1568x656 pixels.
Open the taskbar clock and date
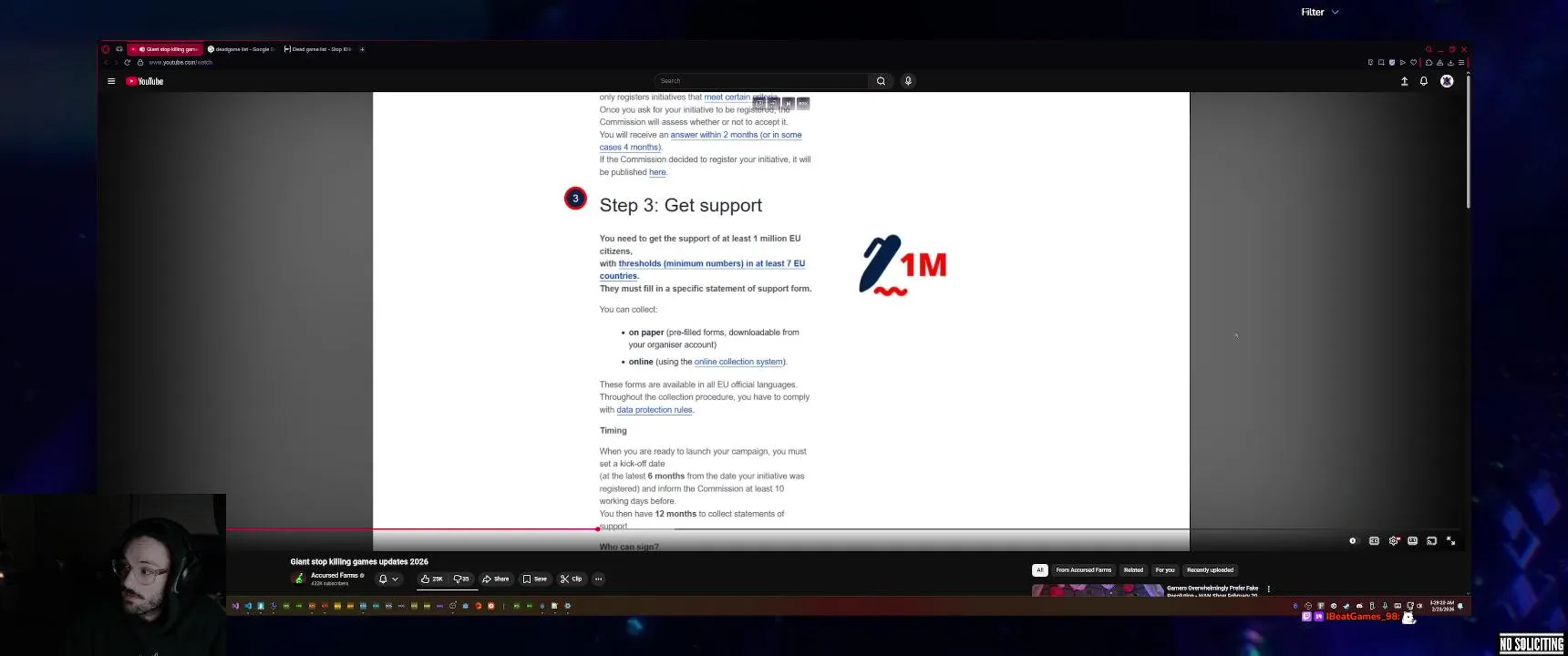point(1442,606)
